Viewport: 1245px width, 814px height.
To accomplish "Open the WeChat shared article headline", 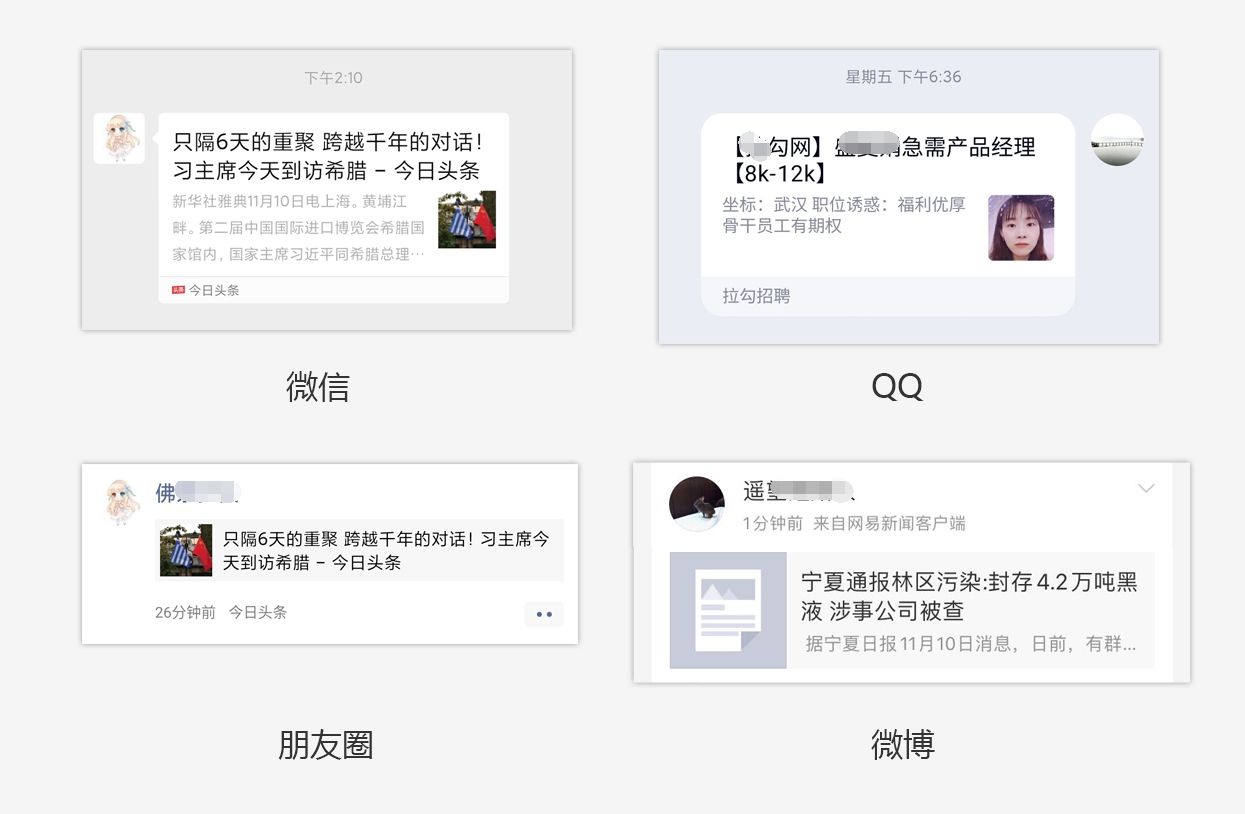I will pos(327,157).
